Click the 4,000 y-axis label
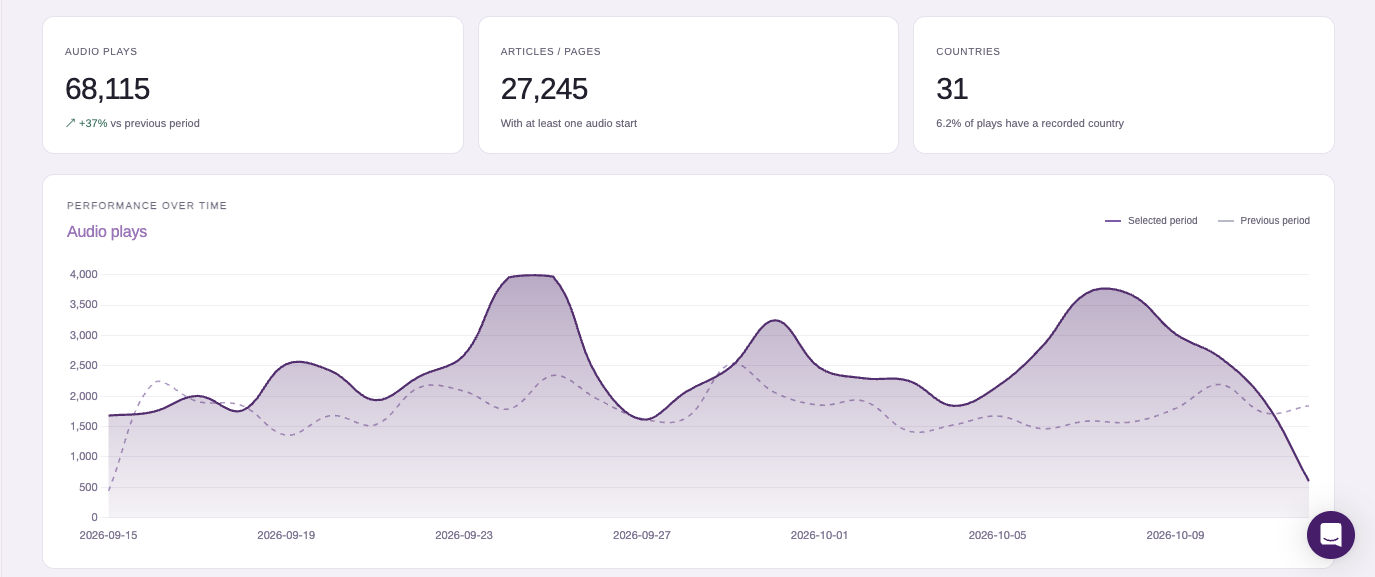 [x=83, y=274]
